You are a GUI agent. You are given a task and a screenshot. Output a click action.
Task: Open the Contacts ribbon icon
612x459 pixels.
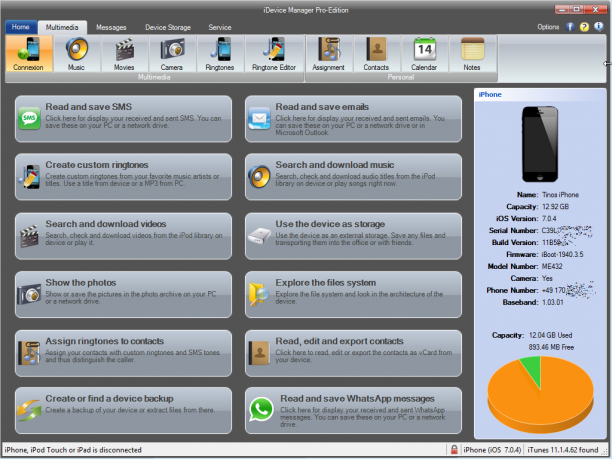(377, 54)
